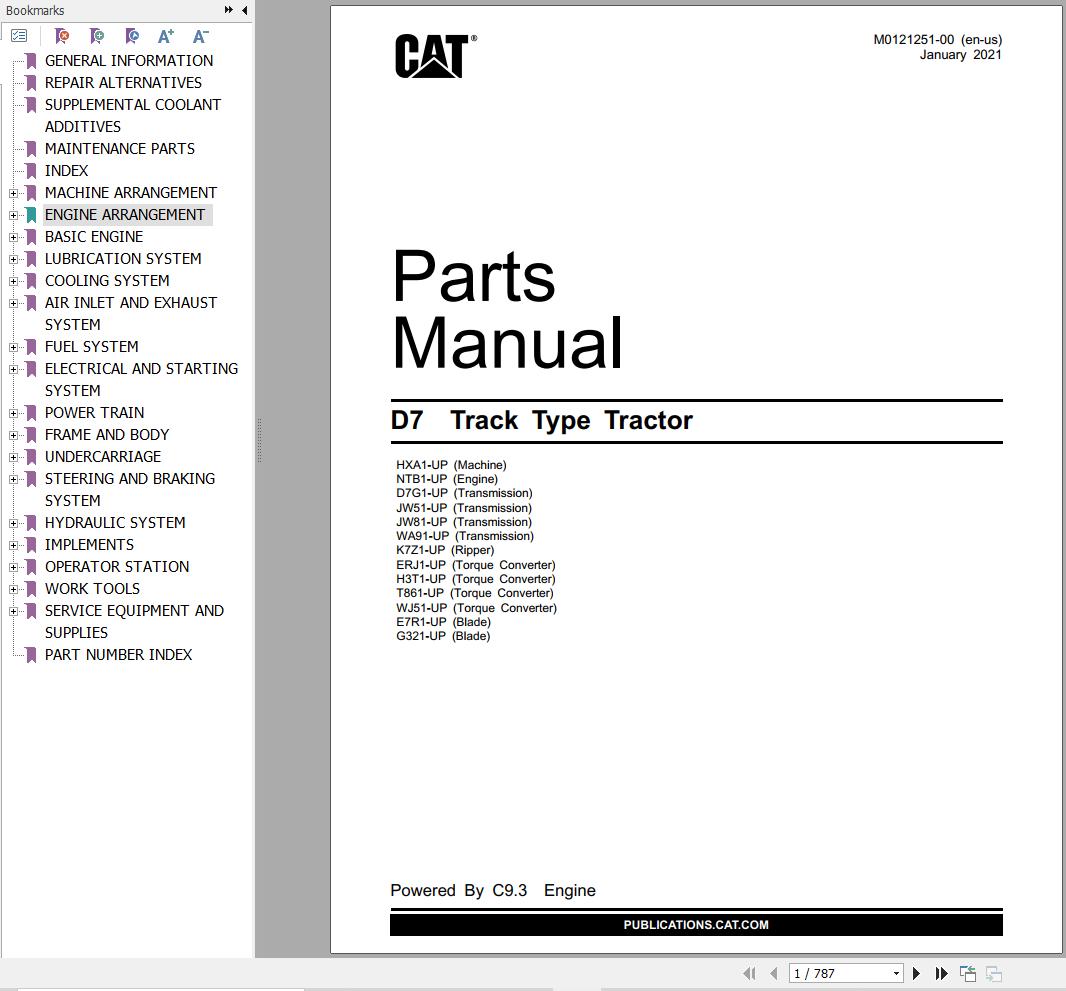Go to next page arrow

[916, 973]
